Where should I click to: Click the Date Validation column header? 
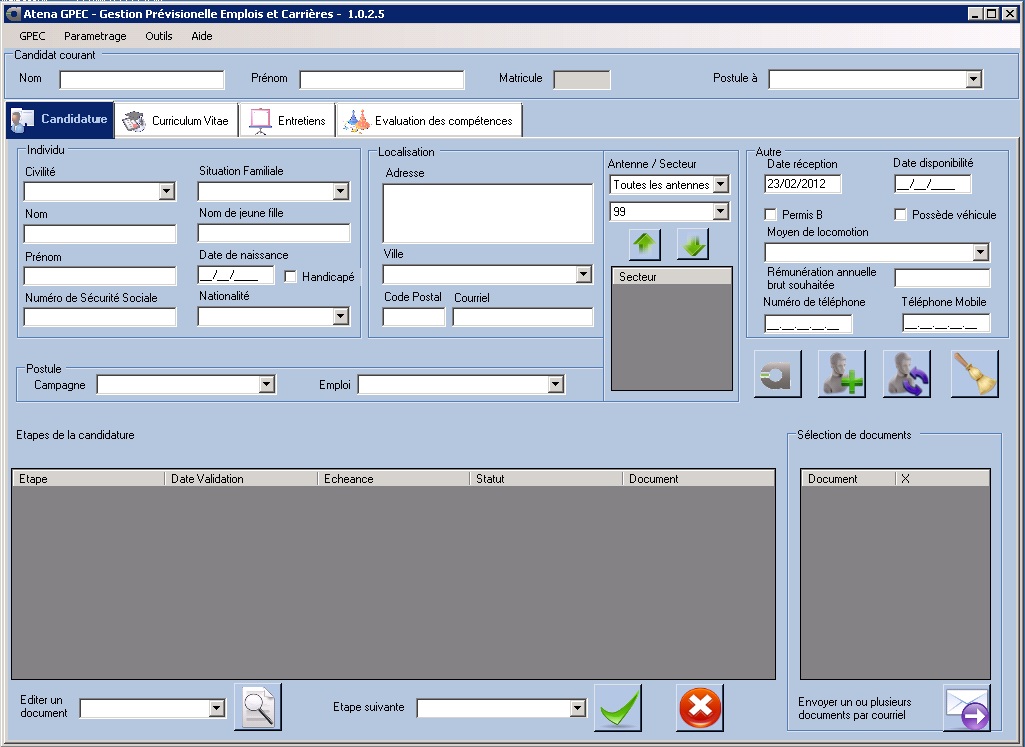(x=241, y=478)
